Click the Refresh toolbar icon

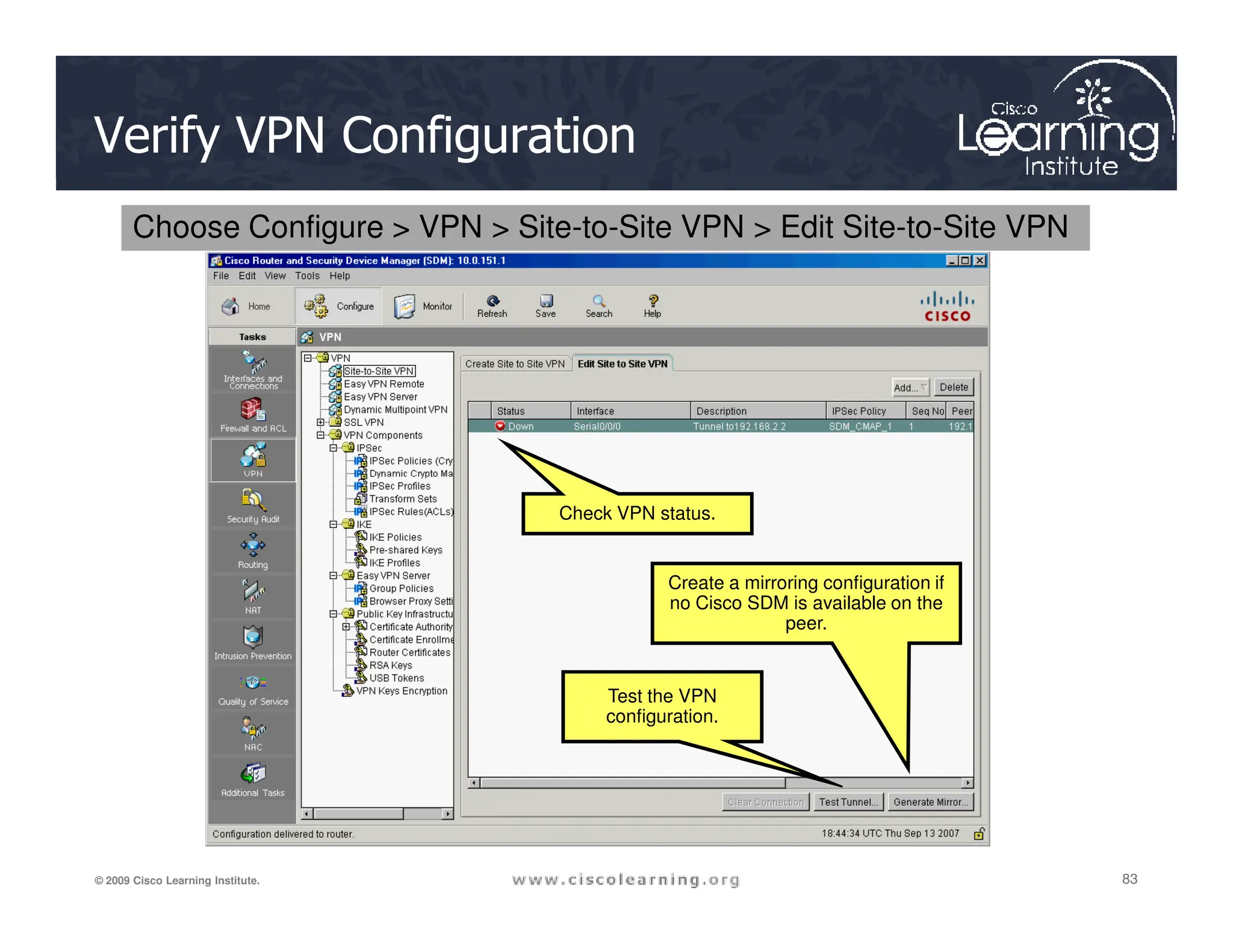coord(492,306)
